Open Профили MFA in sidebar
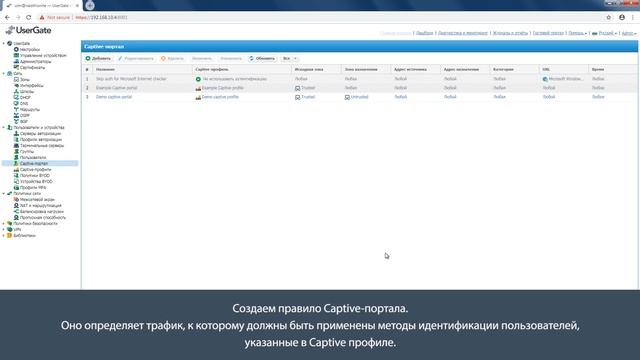 click(33, 187)
